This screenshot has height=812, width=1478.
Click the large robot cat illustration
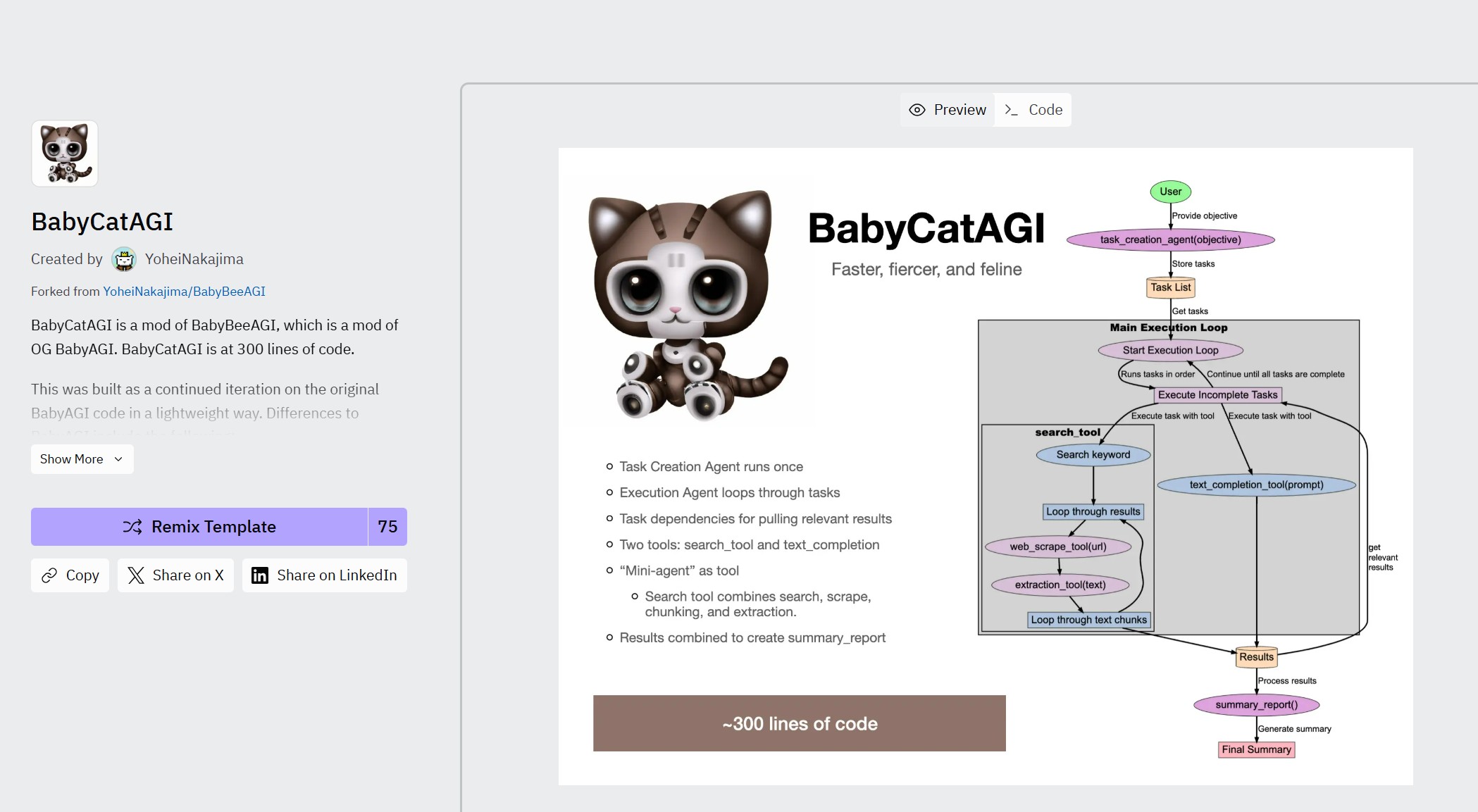pyautogui.click(x=689, y=305)
